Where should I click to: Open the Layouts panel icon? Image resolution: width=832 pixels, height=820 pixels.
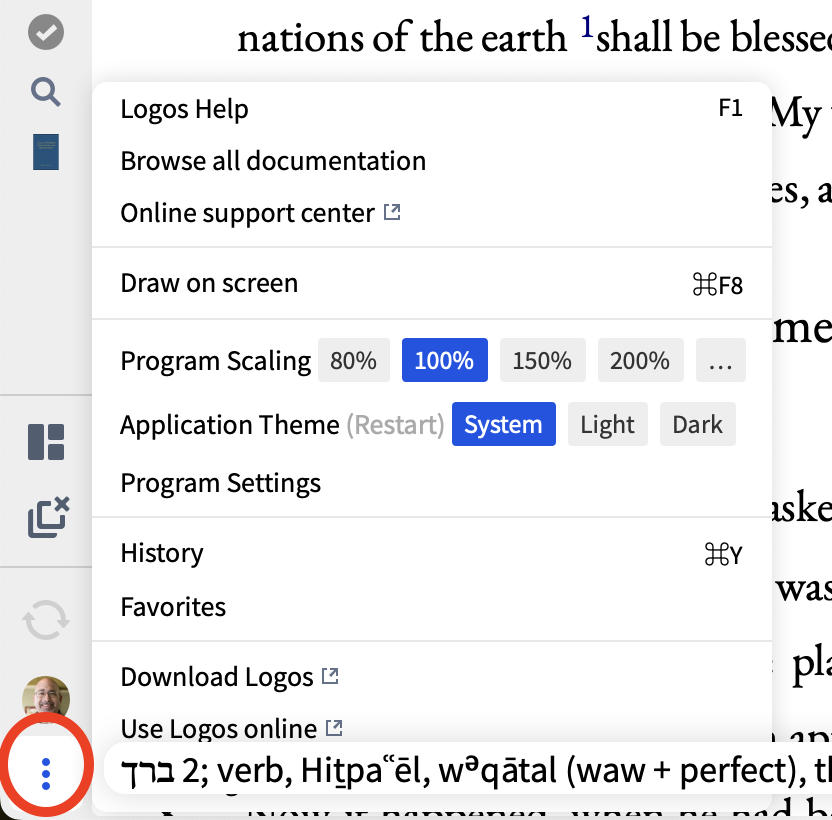46,442
